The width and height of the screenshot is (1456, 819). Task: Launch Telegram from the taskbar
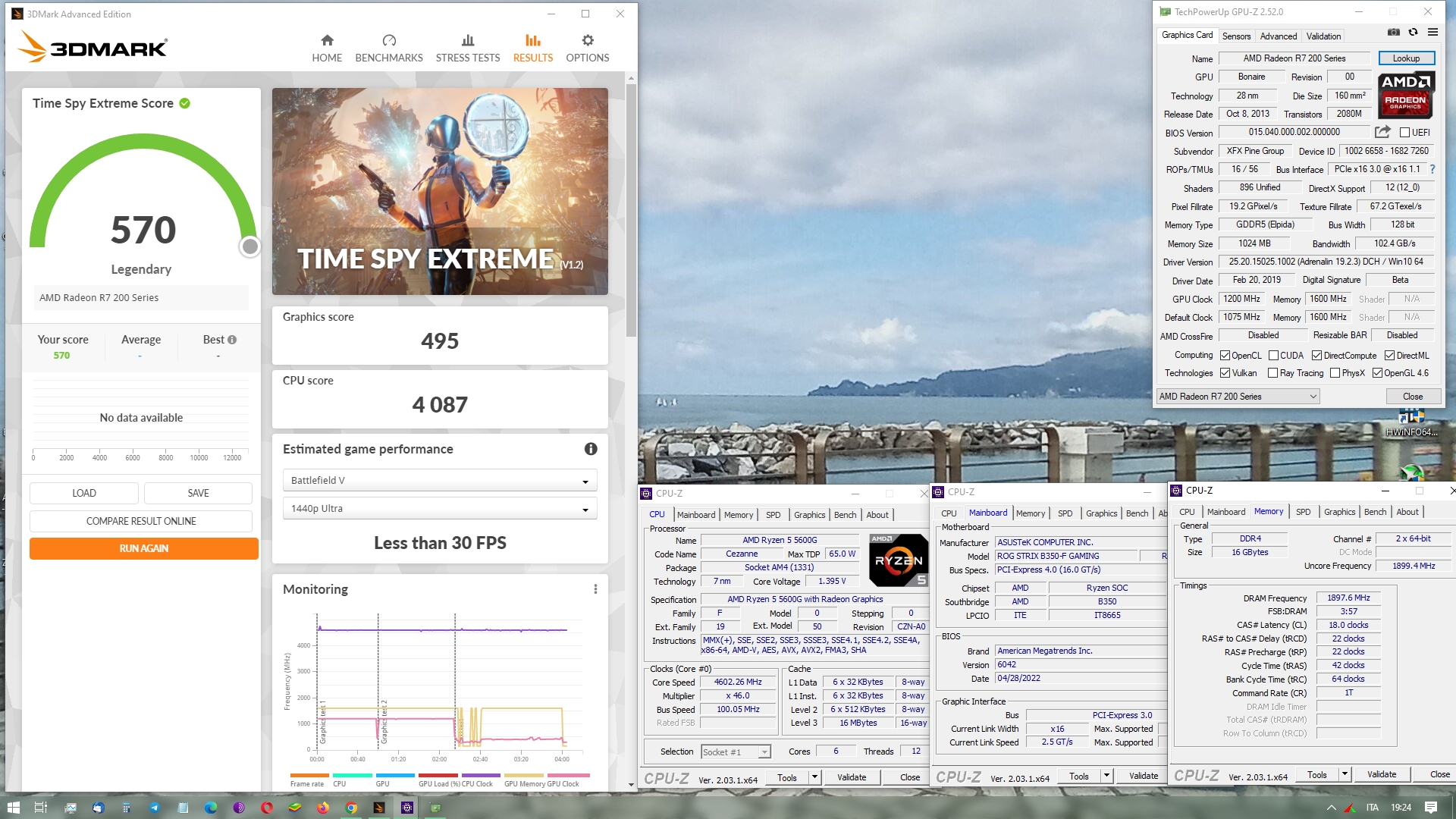click(x=154, y=808)
